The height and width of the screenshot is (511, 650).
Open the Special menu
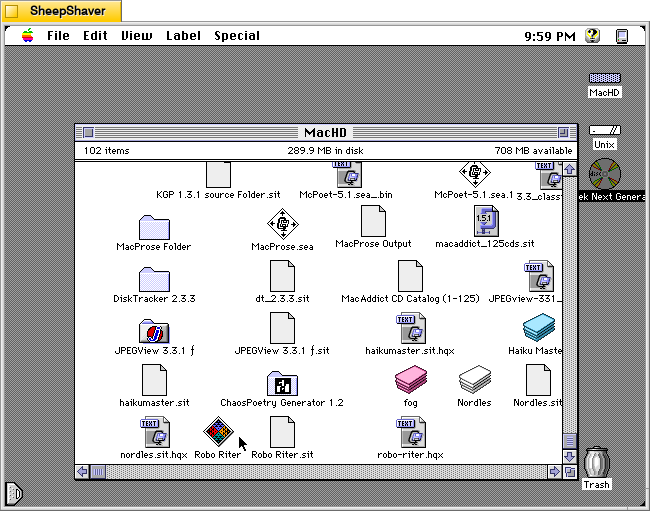click(237, 36)
